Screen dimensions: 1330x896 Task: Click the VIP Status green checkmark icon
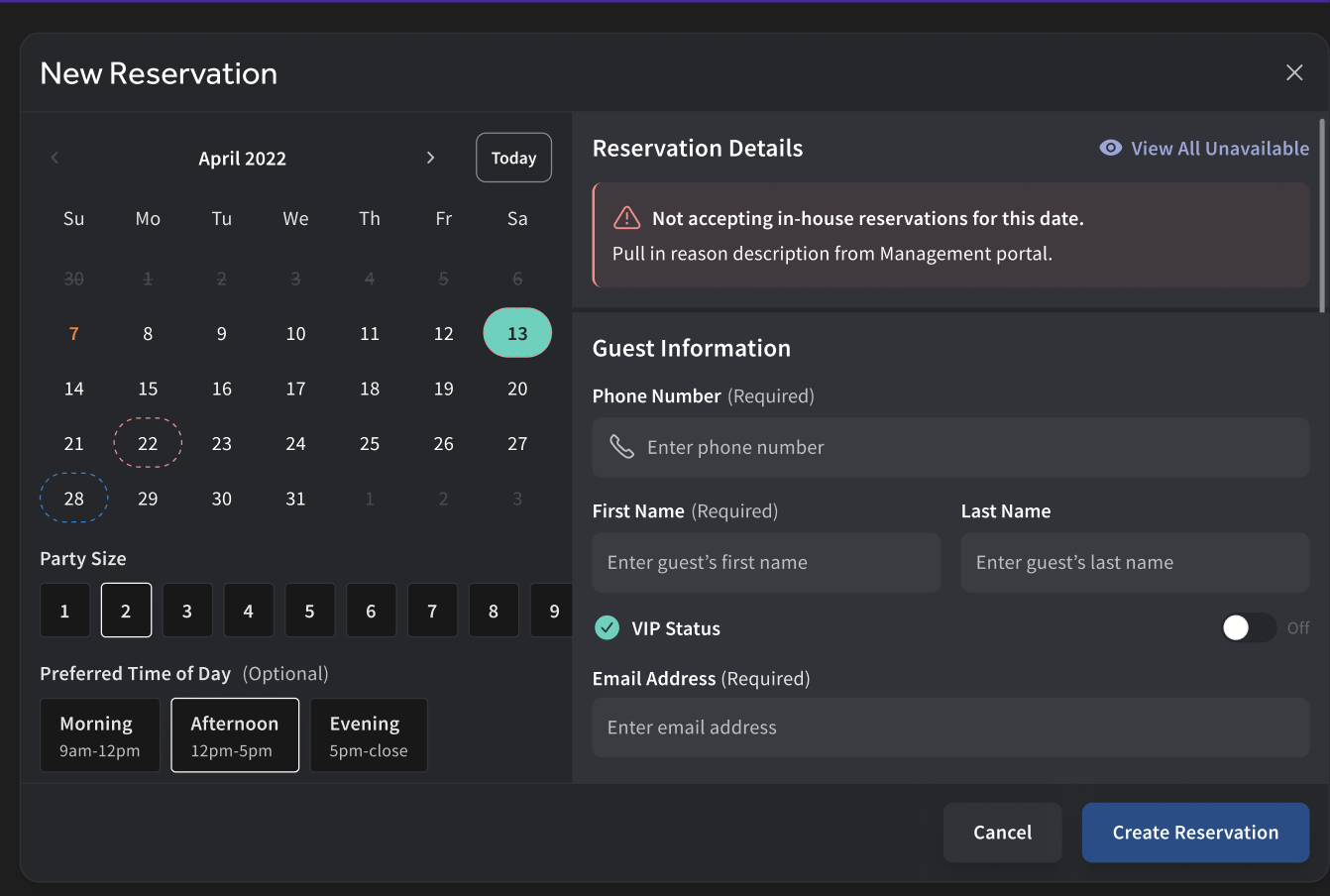[x=607, y=628]
